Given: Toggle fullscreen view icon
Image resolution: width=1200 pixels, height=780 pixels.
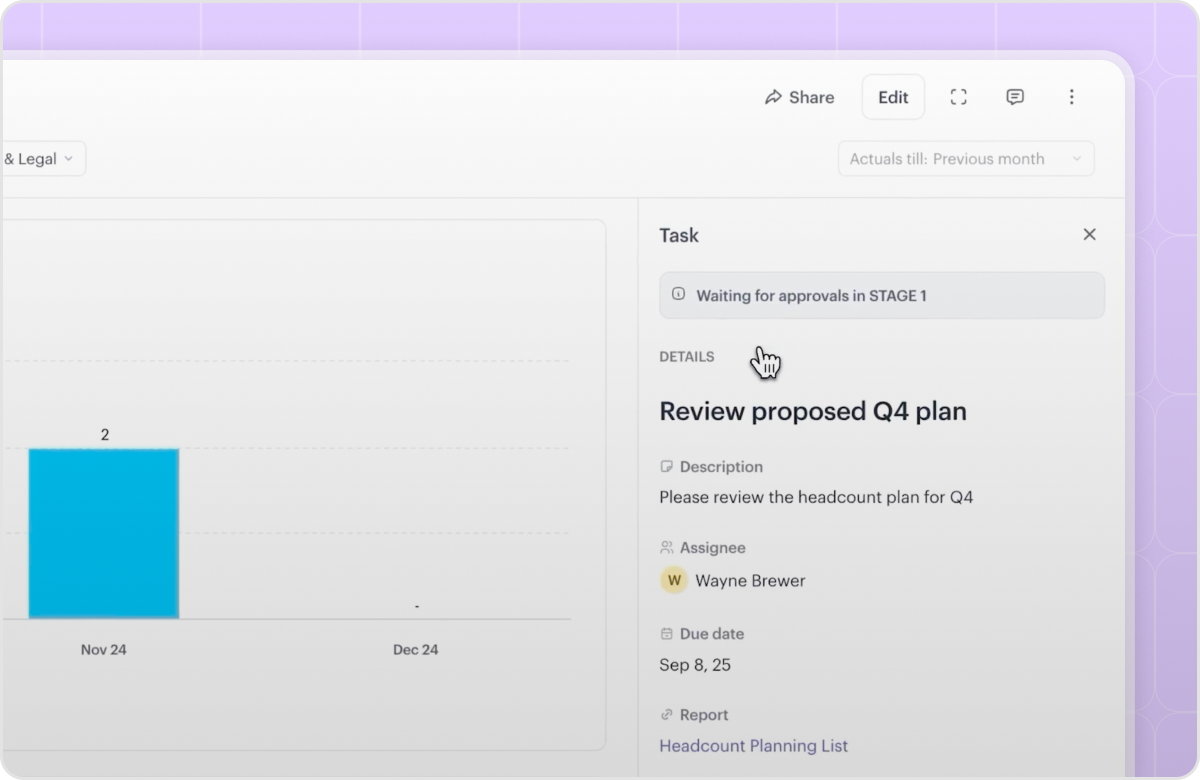Looking at the screenshot, I should coord(959,97).
